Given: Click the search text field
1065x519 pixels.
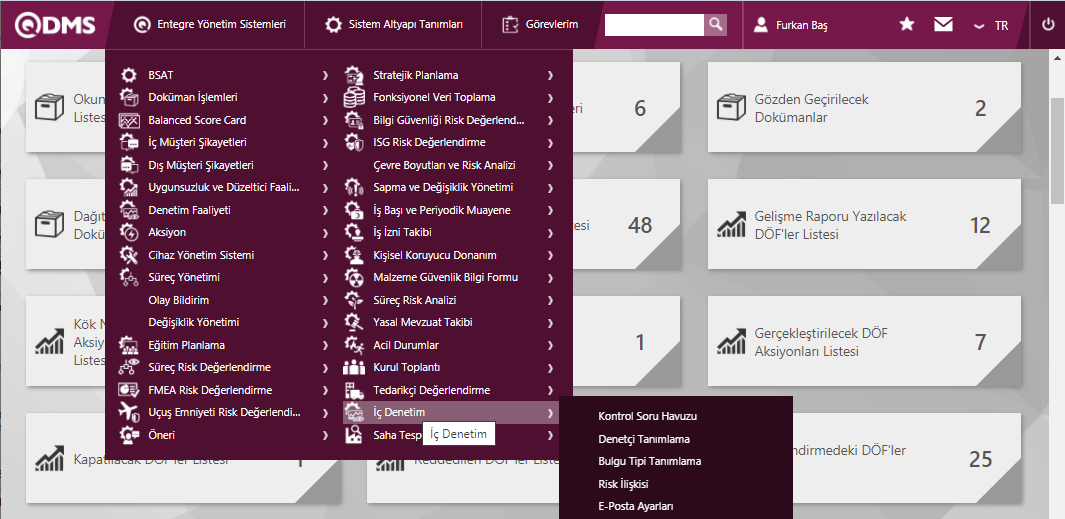Looking at the screenshot, I should (x=654, y=24).
